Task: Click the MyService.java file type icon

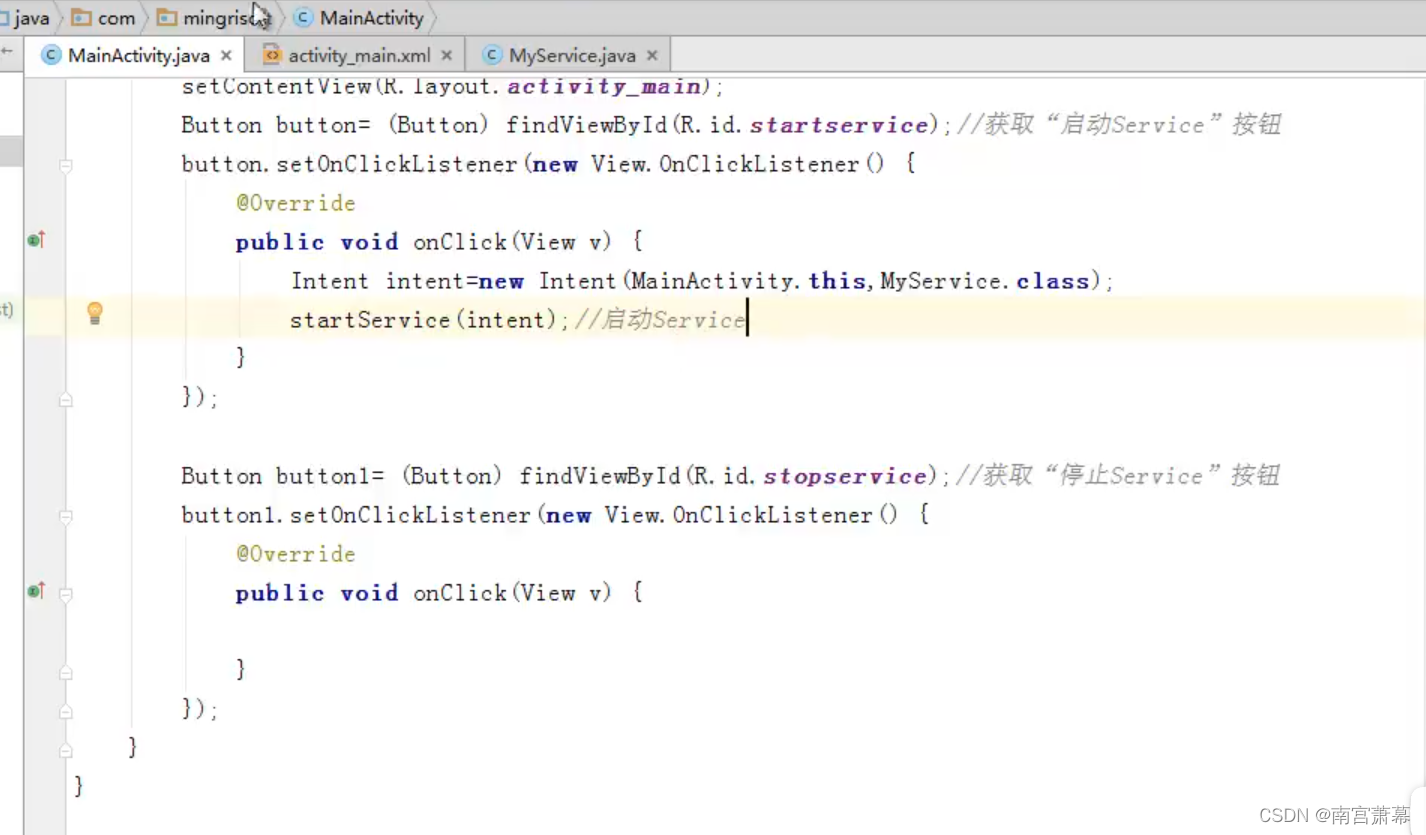Action: coord(491,55)
